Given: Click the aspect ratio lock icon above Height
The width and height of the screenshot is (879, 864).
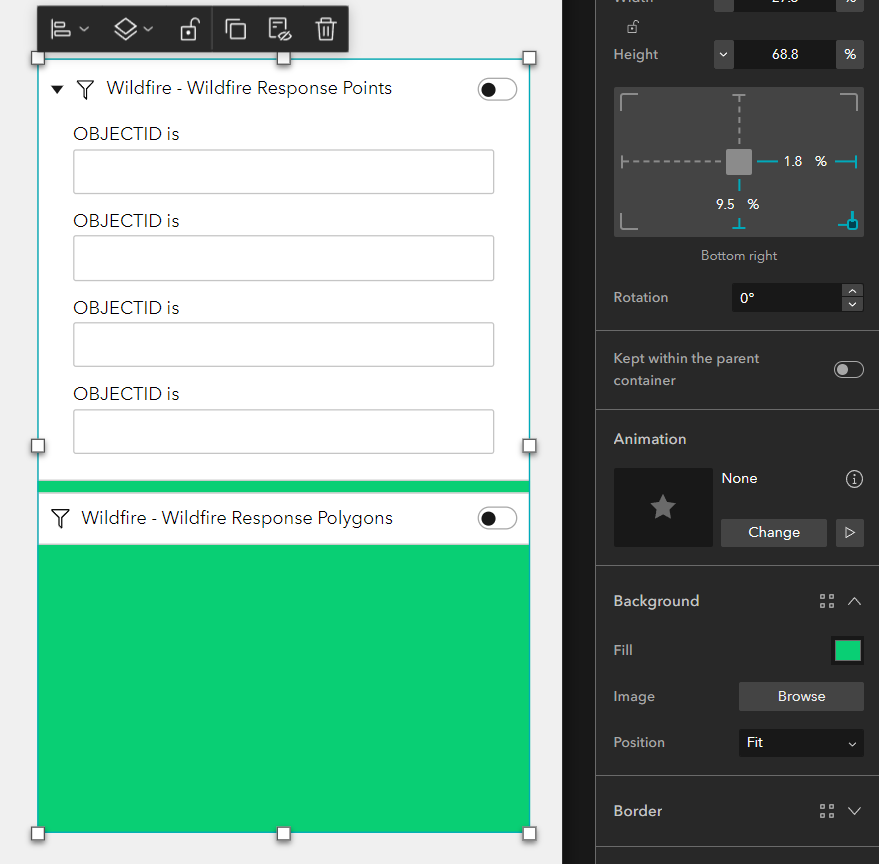Looking at the screenshot, I should [x=633, y=26].
